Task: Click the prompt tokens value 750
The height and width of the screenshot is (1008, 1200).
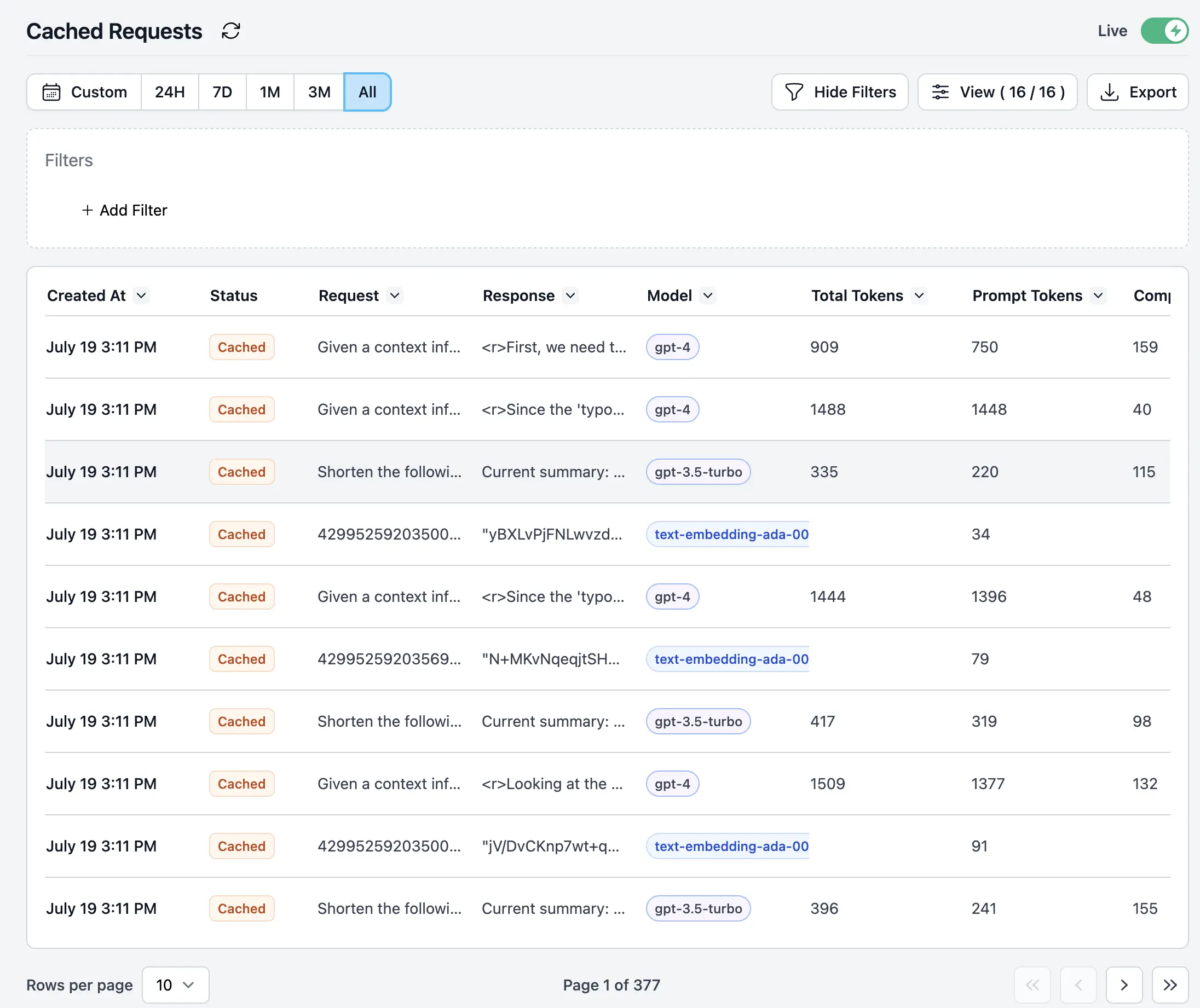Action: [x=984, y=347]
